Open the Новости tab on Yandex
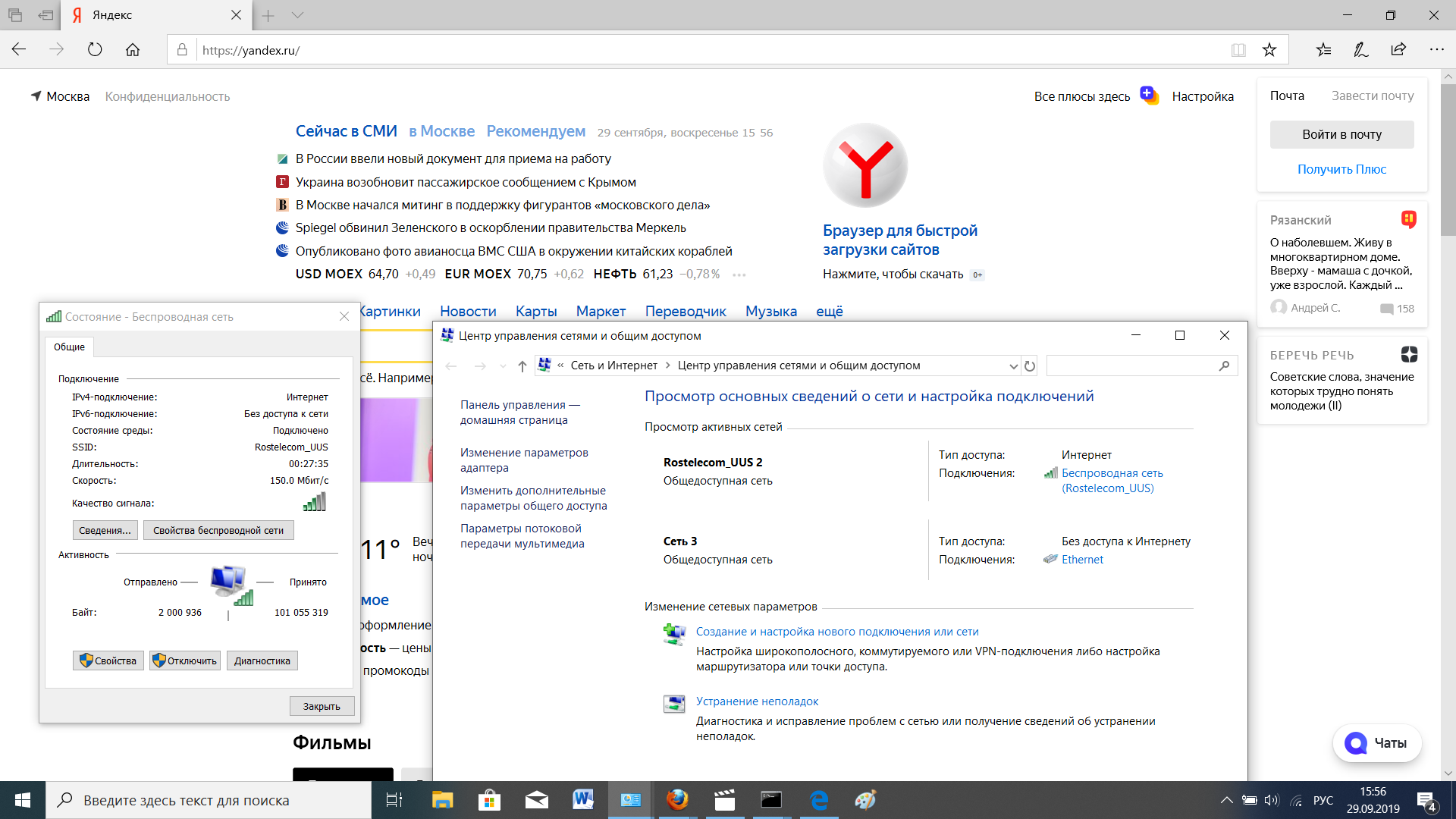The width and height of the screenshot is (1456, 819). tap(468, 311)
